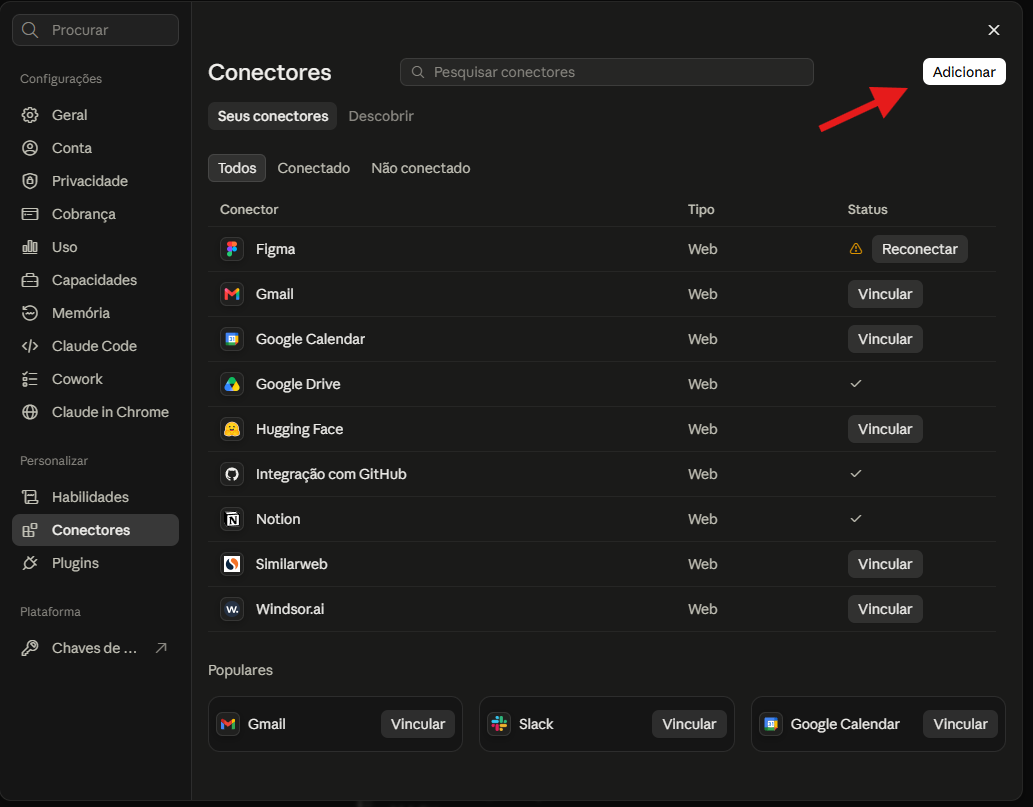
Task: Click the Claude Code brackets icon
Action: [x=30, y=346]
